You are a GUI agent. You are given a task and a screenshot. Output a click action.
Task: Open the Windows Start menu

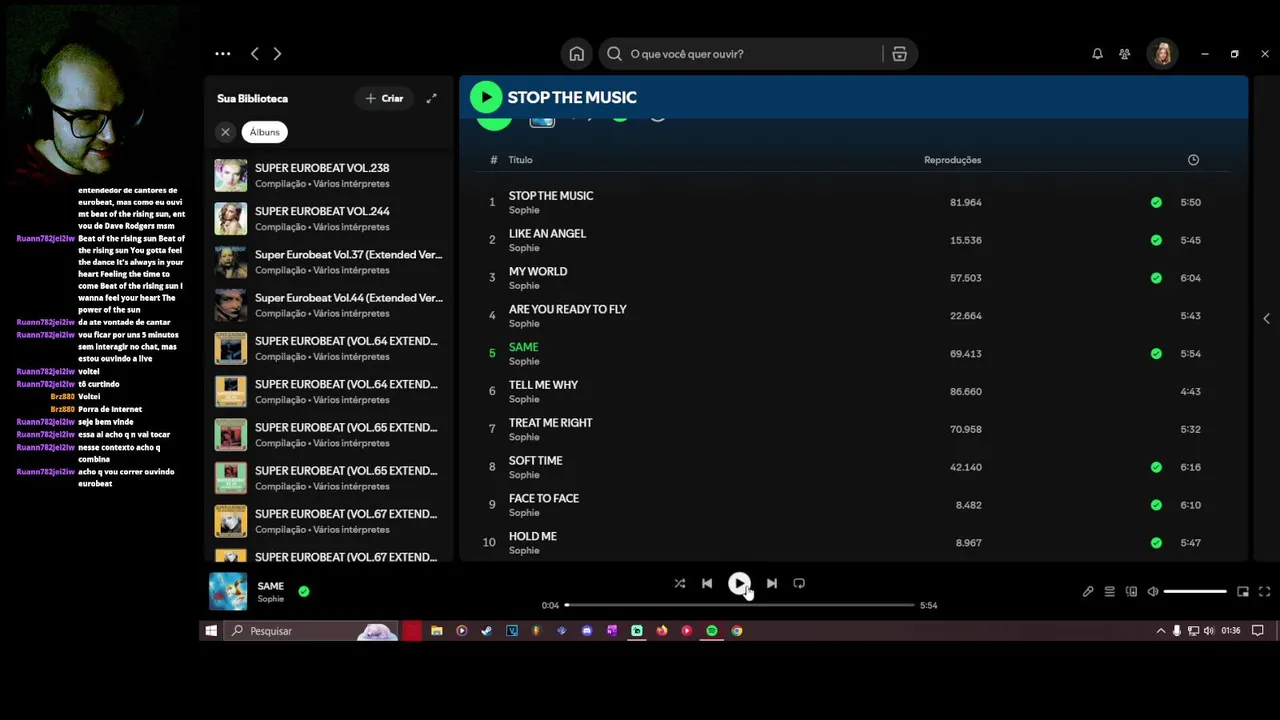[211, 631]
